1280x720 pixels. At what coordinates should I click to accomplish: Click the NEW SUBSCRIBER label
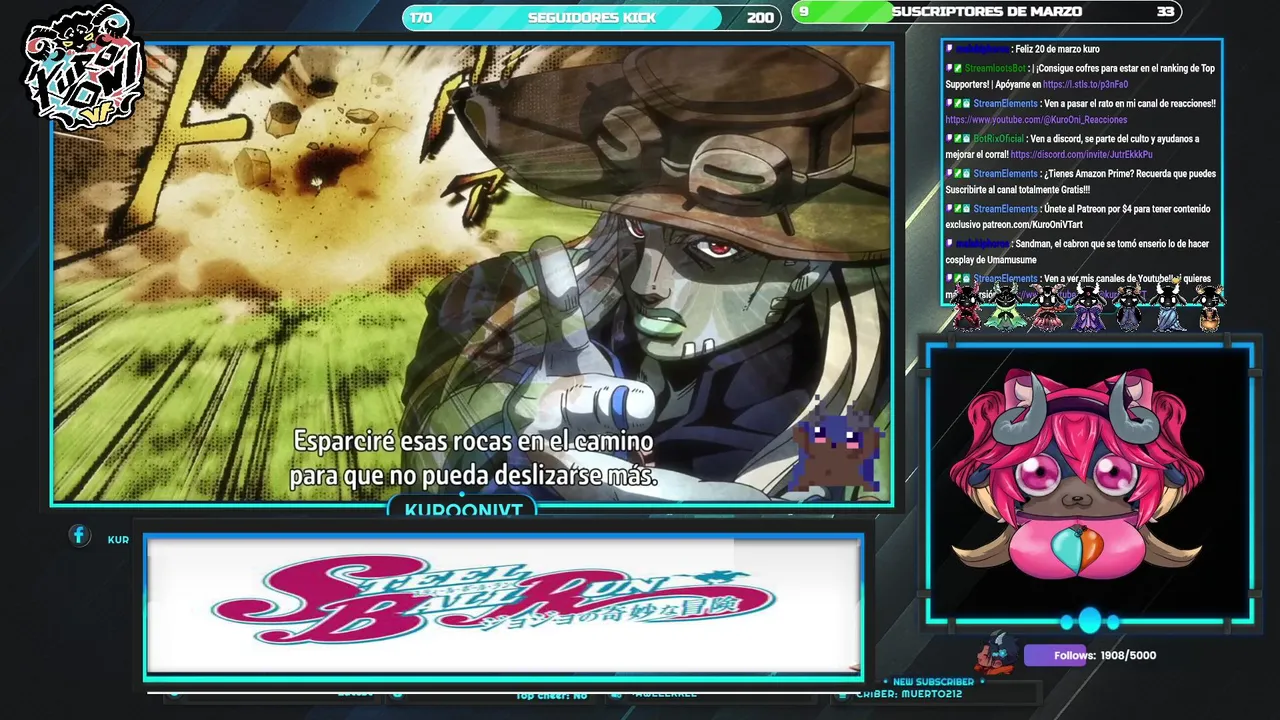933,682
